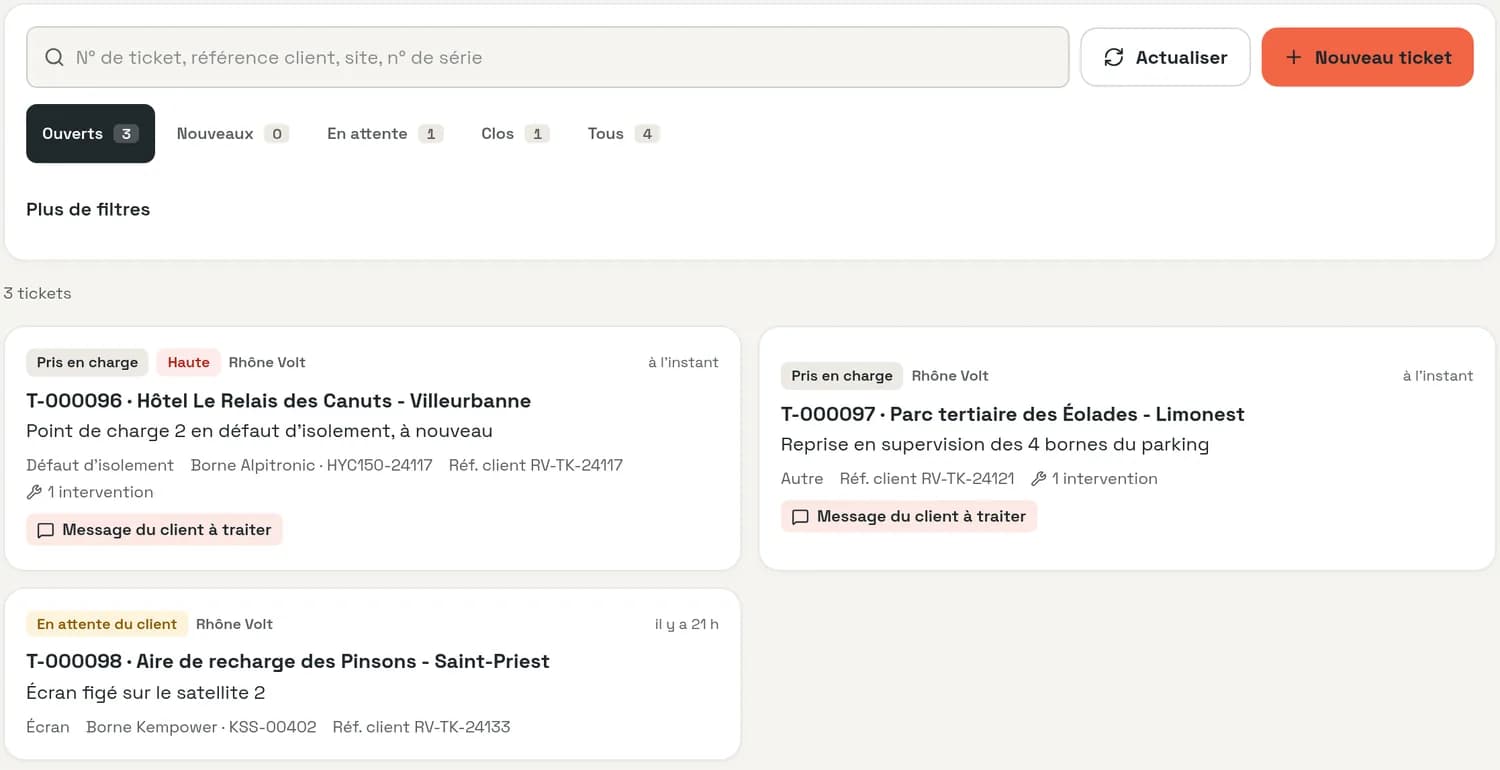Click the plus icon on Nouveau ticket

1293,58
